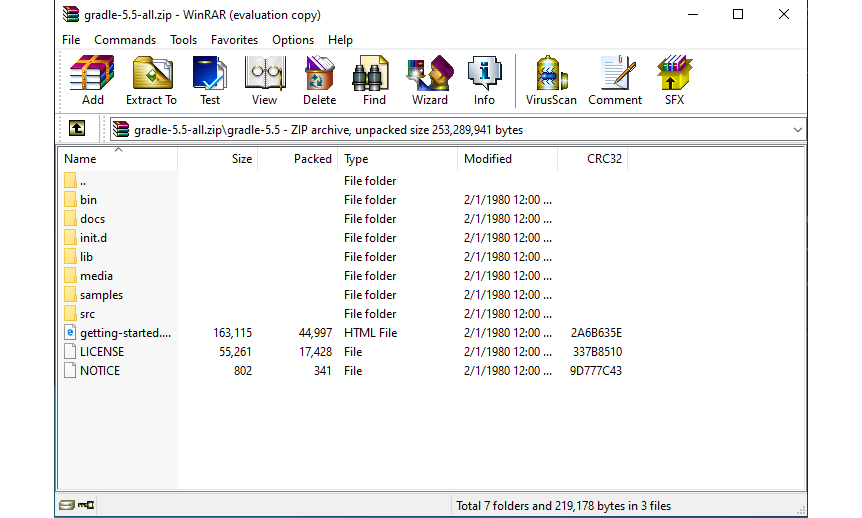Expand the address path dropdown arrow

[x=798, y=130]
